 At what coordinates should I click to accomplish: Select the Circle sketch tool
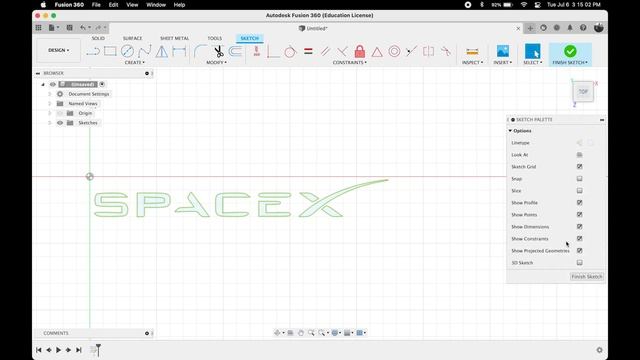tap(127, 51)
